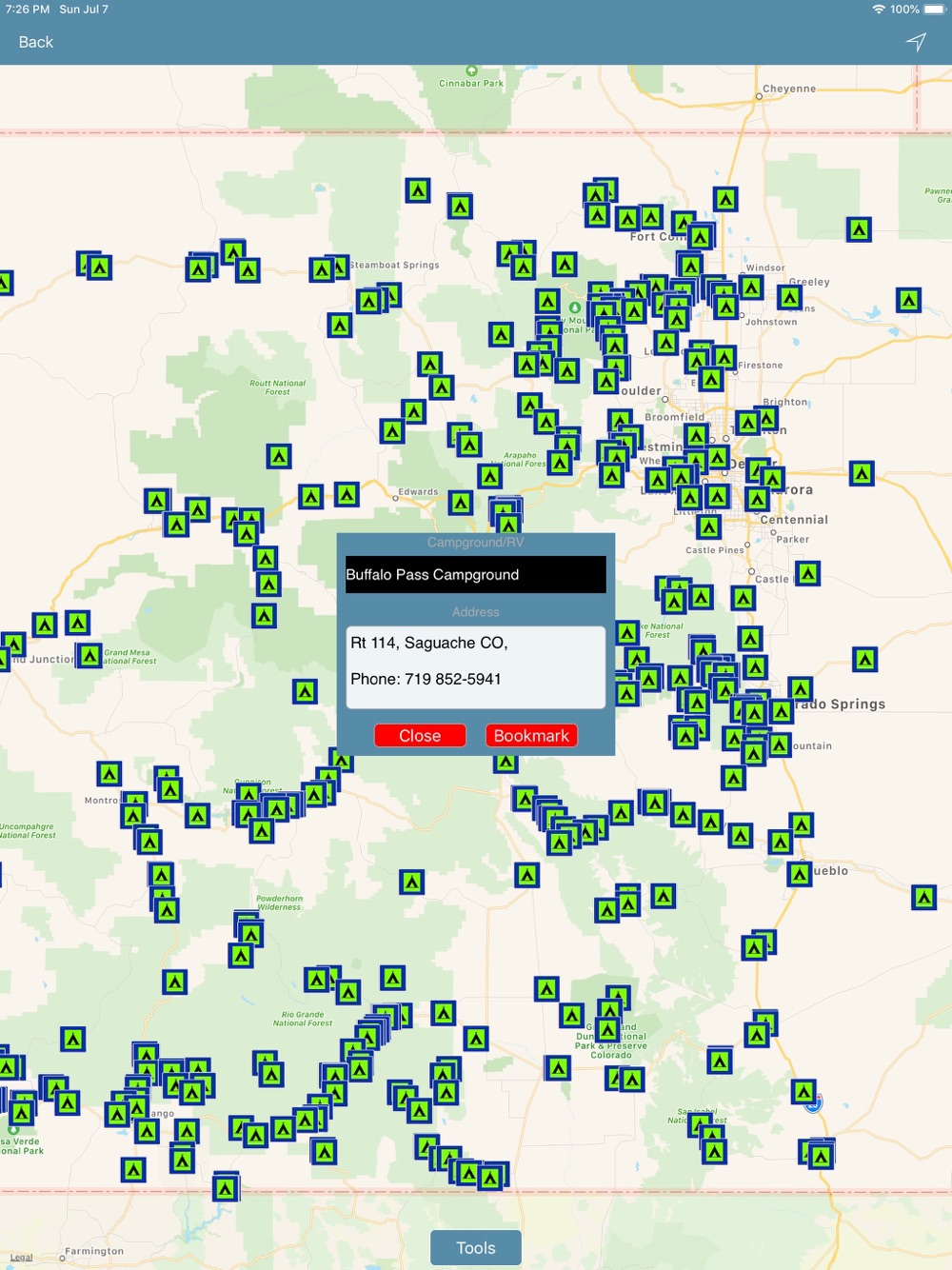
Task: Select campground marker right below Brighton label
Action: pos(767,418)
